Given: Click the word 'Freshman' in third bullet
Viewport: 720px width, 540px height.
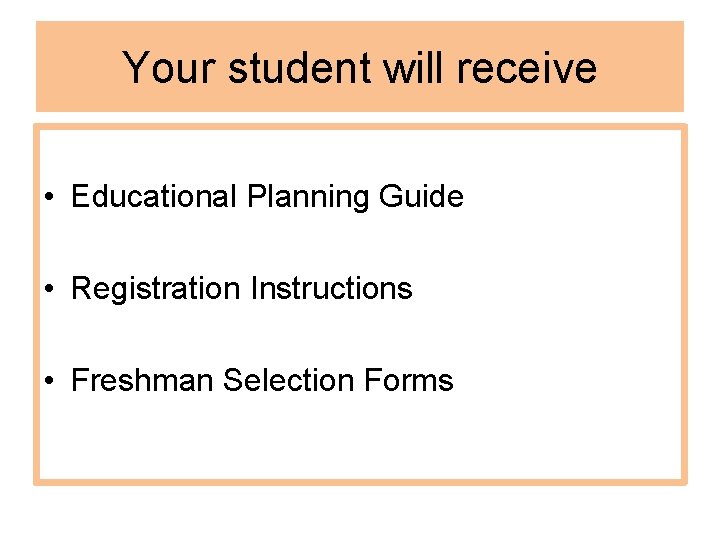Looking at the screenshot, I should [x=143, y=381].
